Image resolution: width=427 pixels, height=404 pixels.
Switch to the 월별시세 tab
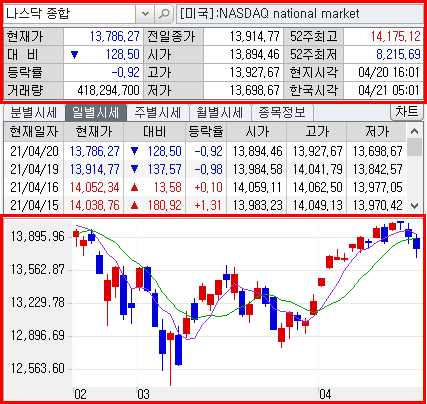tap(220, 112)
